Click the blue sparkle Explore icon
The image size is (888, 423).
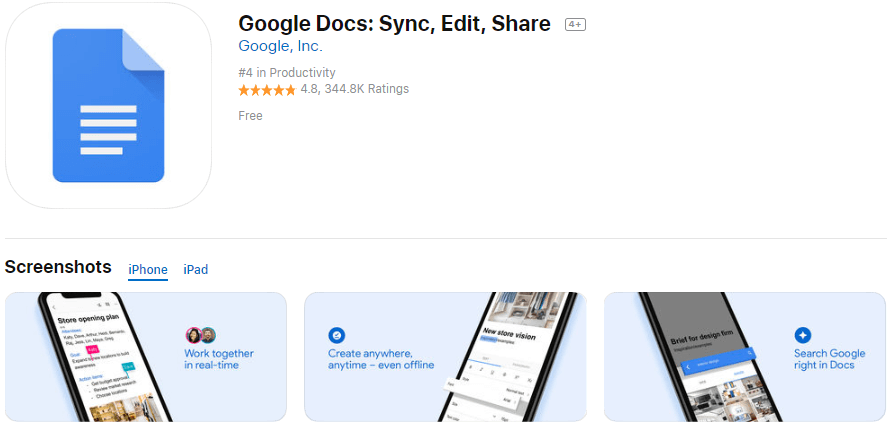[x=802, y=335]
